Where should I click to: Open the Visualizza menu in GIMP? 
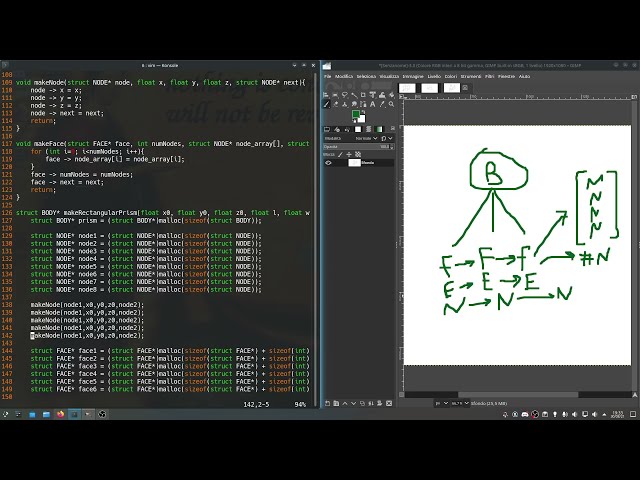(389, 76)
